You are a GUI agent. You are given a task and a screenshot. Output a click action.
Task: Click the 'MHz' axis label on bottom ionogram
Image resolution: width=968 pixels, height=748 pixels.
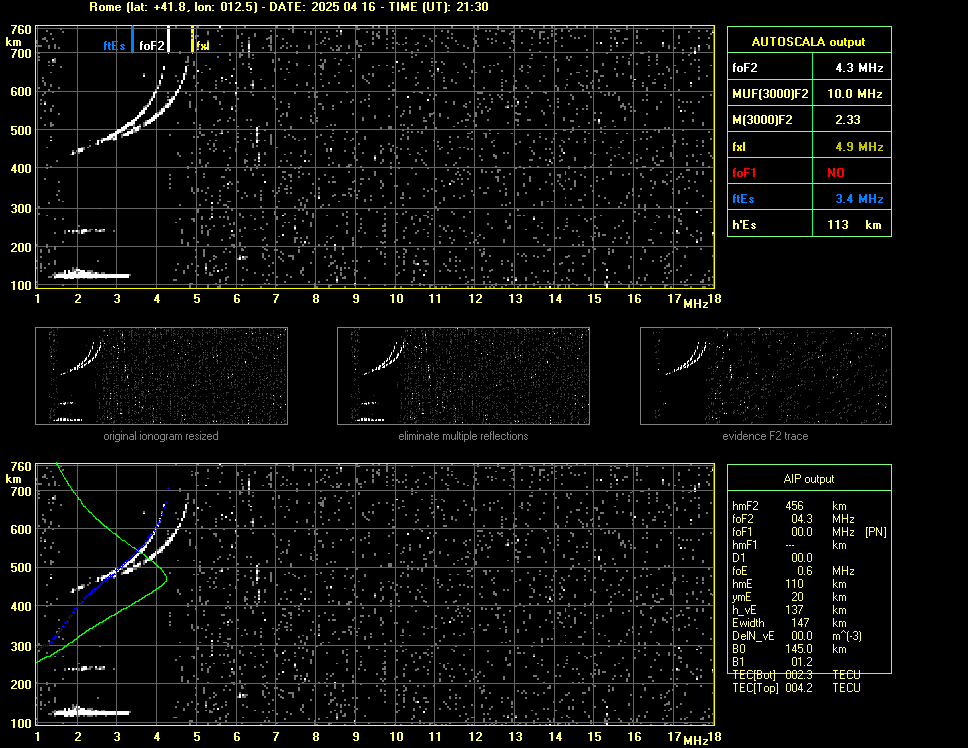tap(695, 740)
